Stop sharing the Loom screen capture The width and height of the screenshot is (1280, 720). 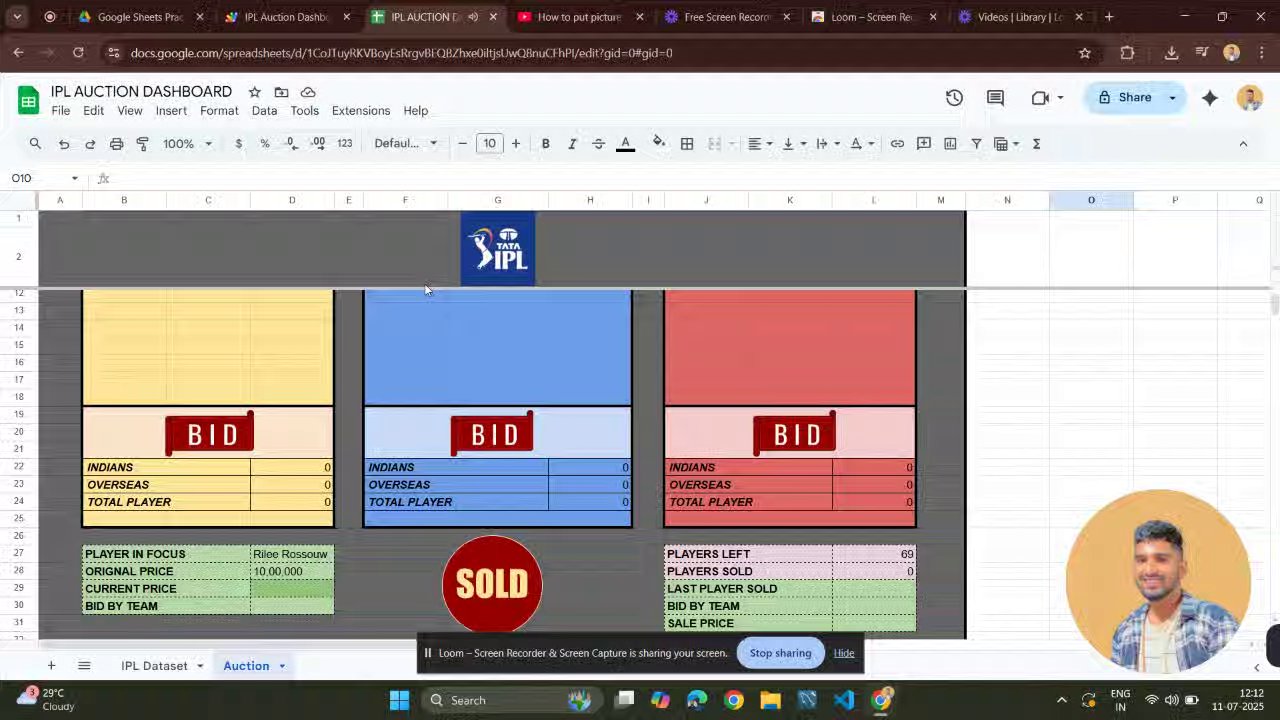(x=780, y=653)
